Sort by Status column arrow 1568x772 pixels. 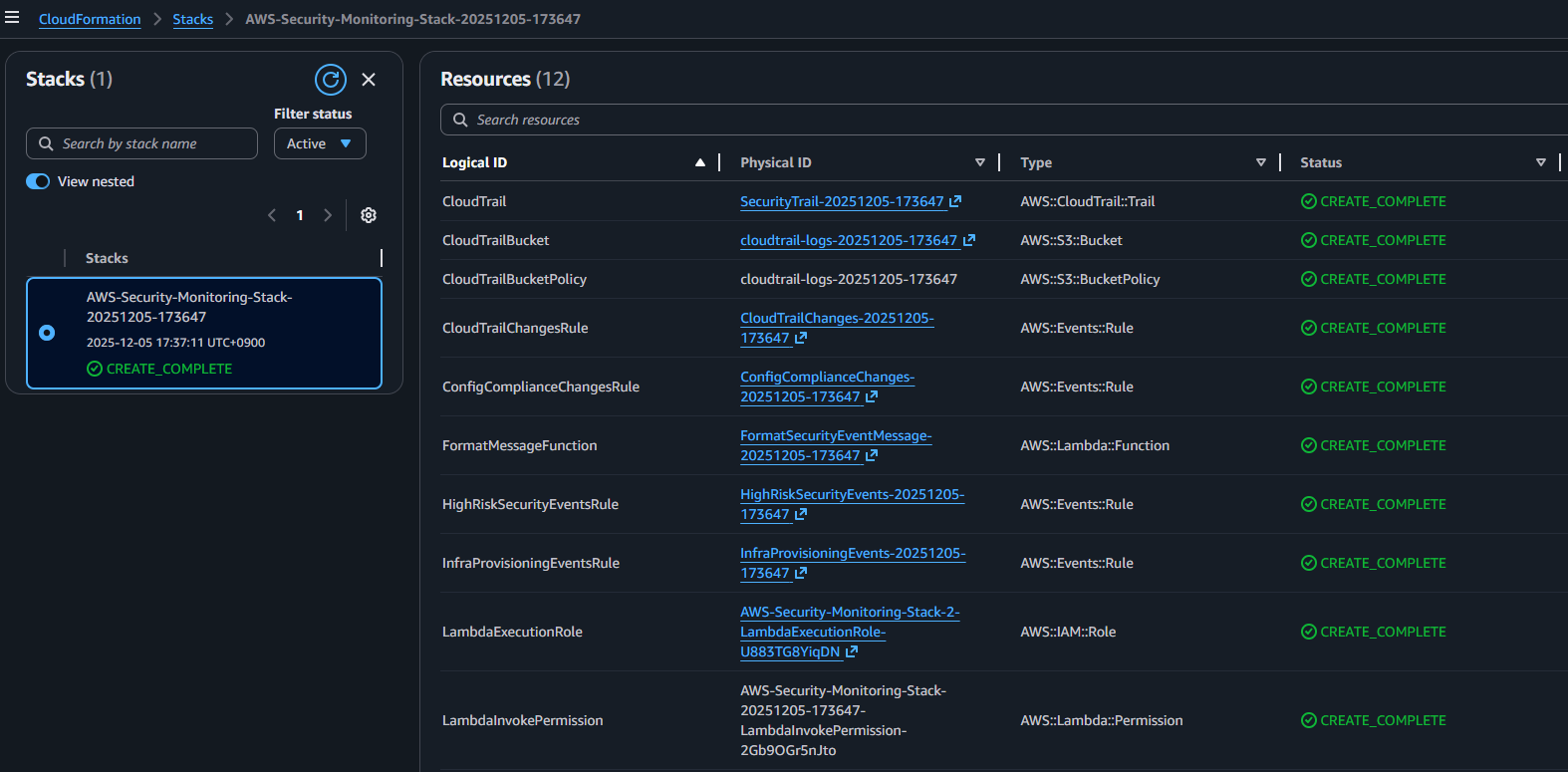pos(1541,162)
